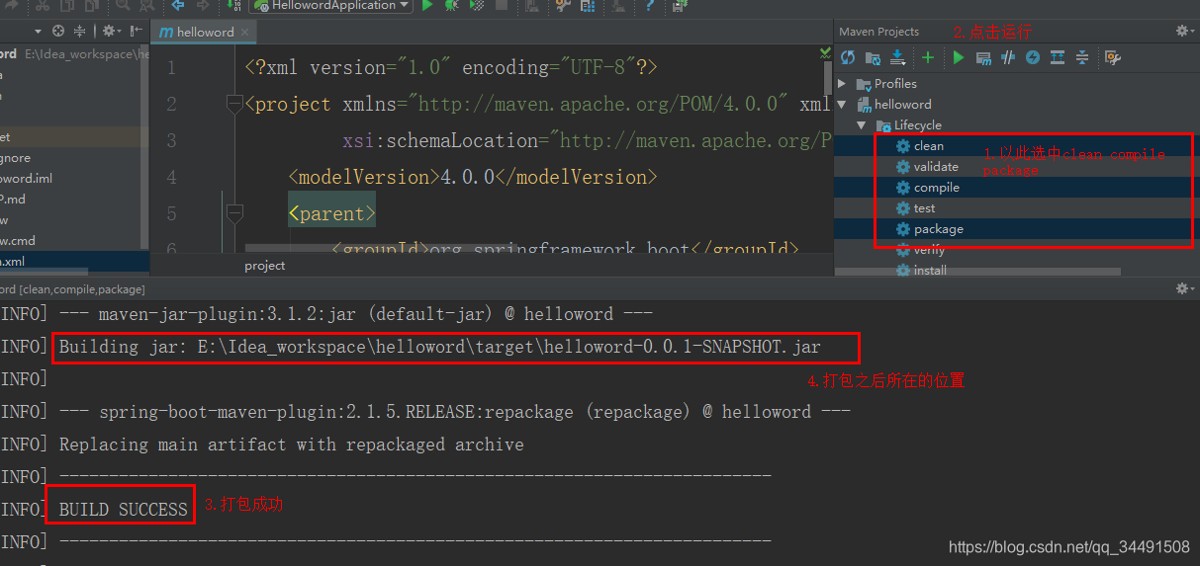
Task: Expand the Profiles node
Action: pyautogui.click(x=842, y=83)
